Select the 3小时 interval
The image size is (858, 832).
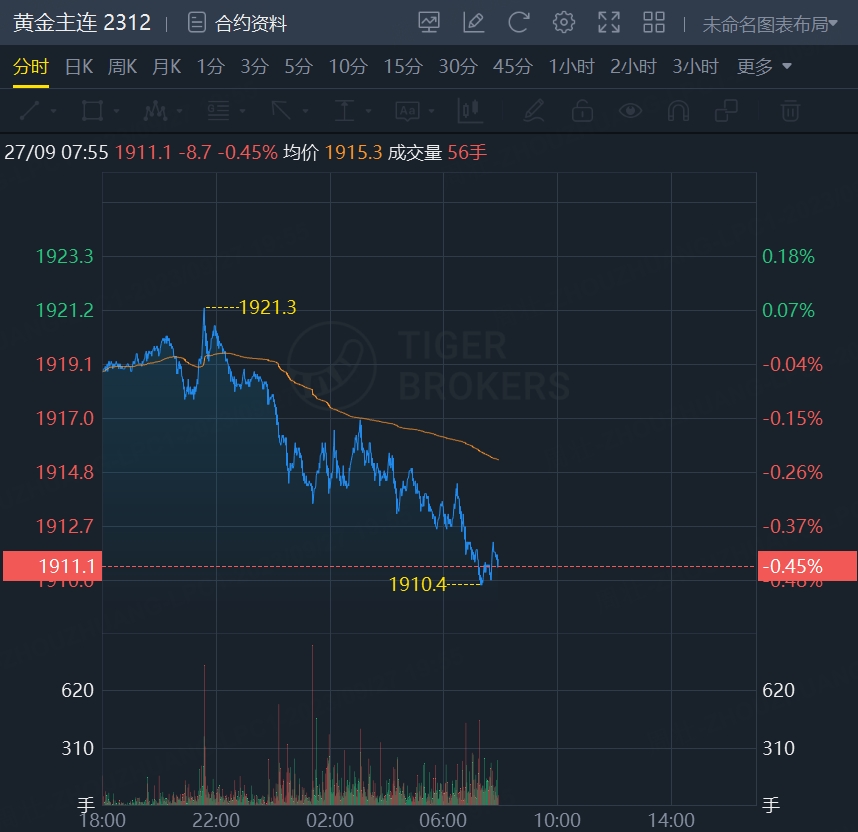pyautogui.click(x=695, y=67)
